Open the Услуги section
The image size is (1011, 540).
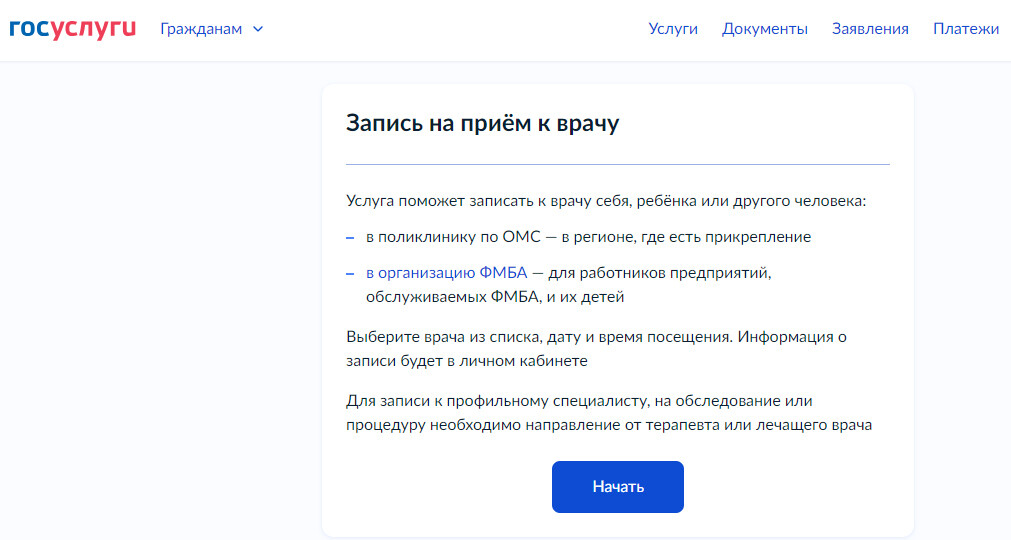673,29
